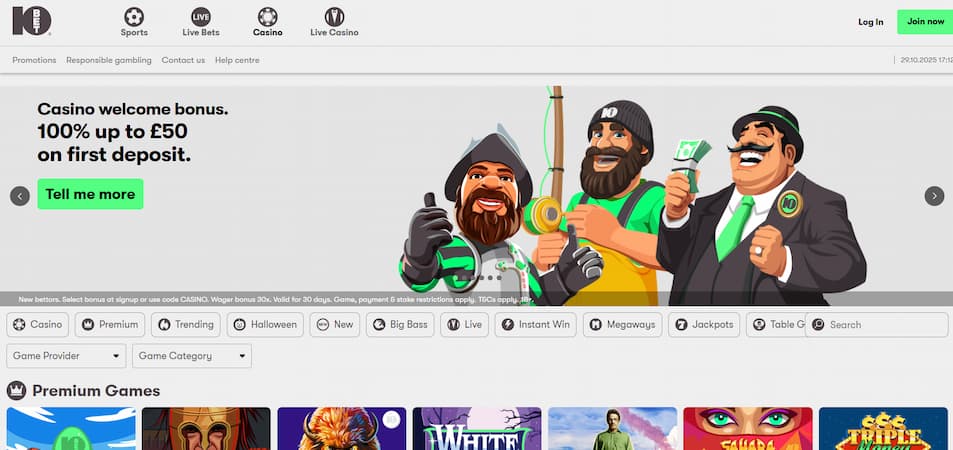Select the Casino chip icon in header
This screenshot has height=450, width=953.
[x=267, y=17]
